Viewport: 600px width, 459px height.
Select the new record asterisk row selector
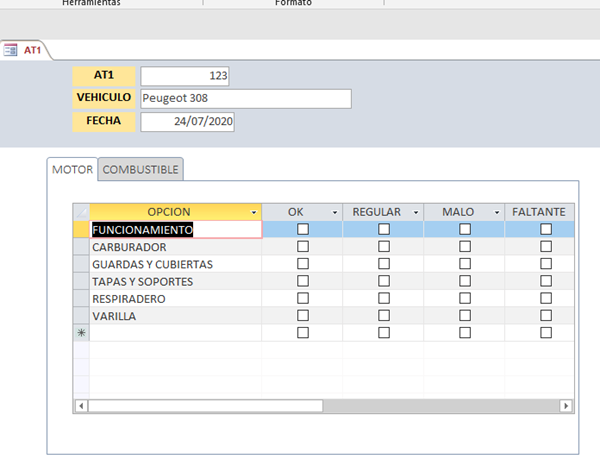point(81,333)
